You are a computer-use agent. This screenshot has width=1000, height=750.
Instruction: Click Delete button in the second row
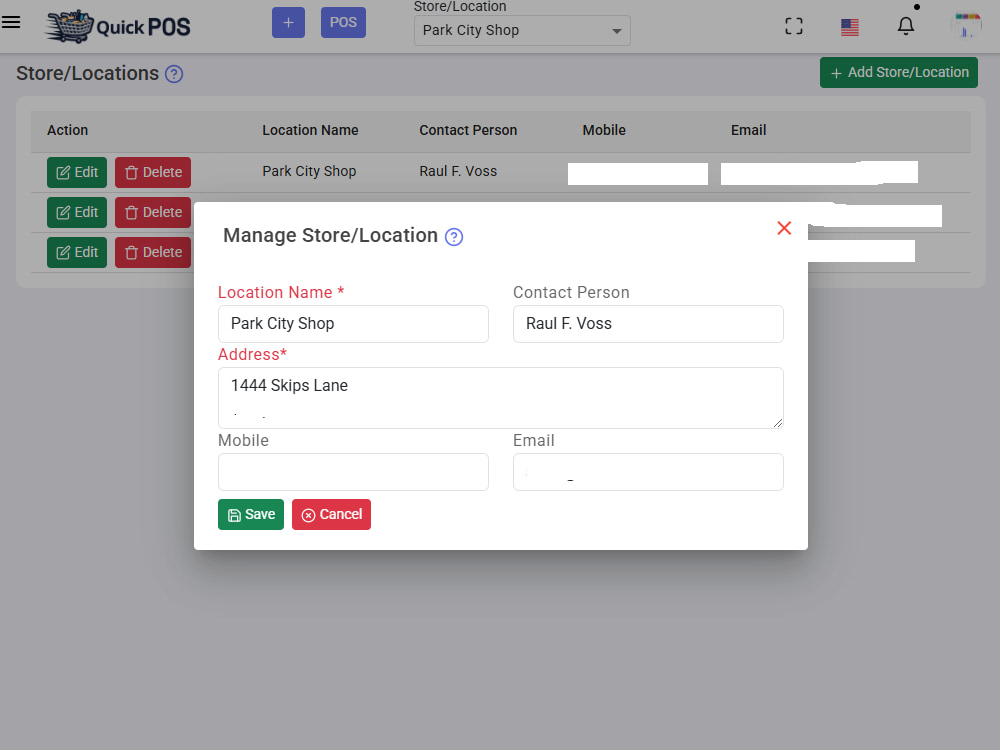[153, 212]
